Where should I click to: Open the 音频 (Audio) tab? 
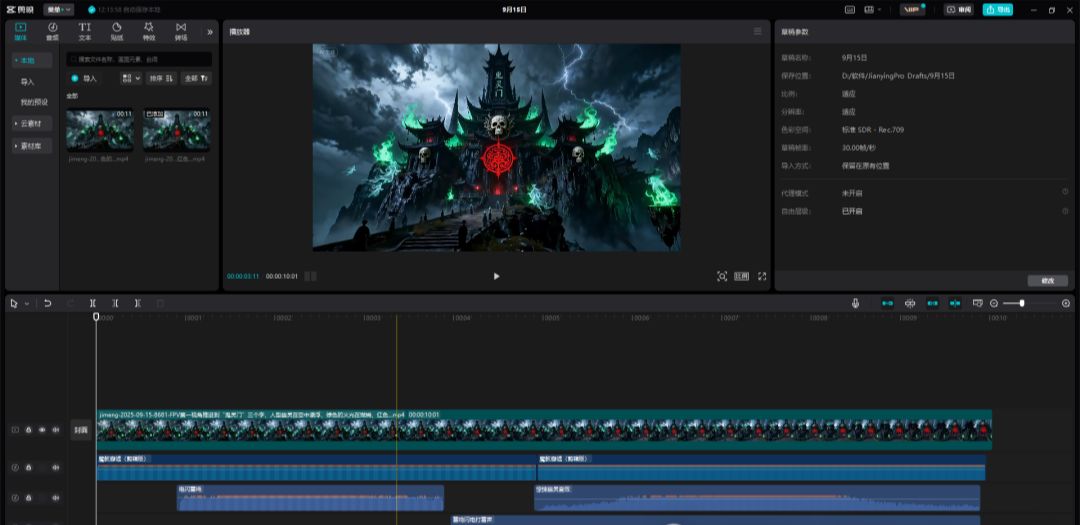coord(52,31)
